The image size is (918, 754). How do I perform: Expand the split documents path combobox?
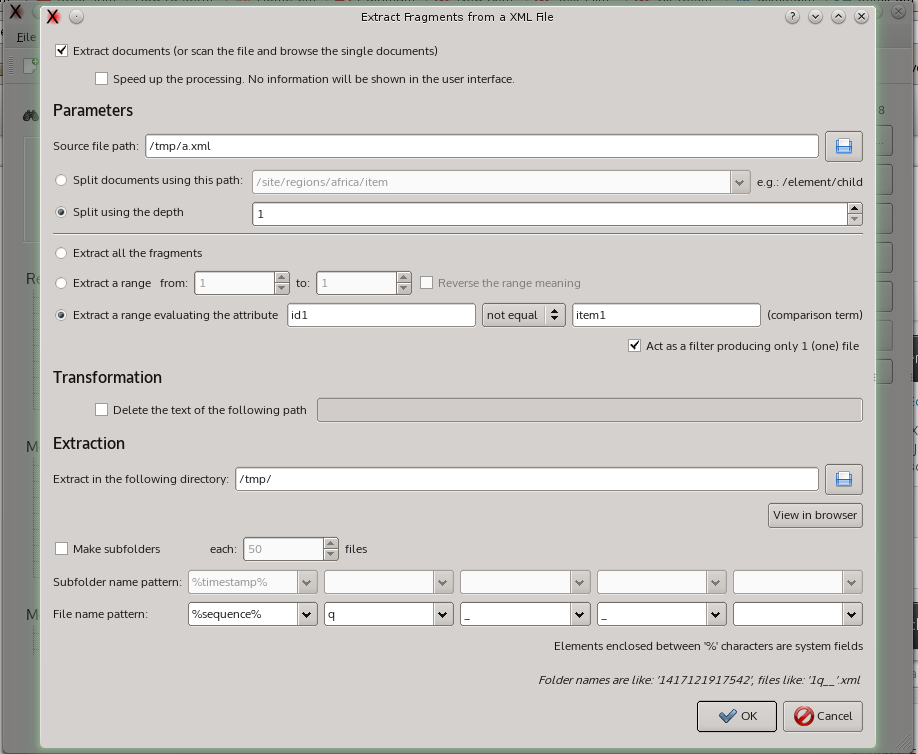737,180
